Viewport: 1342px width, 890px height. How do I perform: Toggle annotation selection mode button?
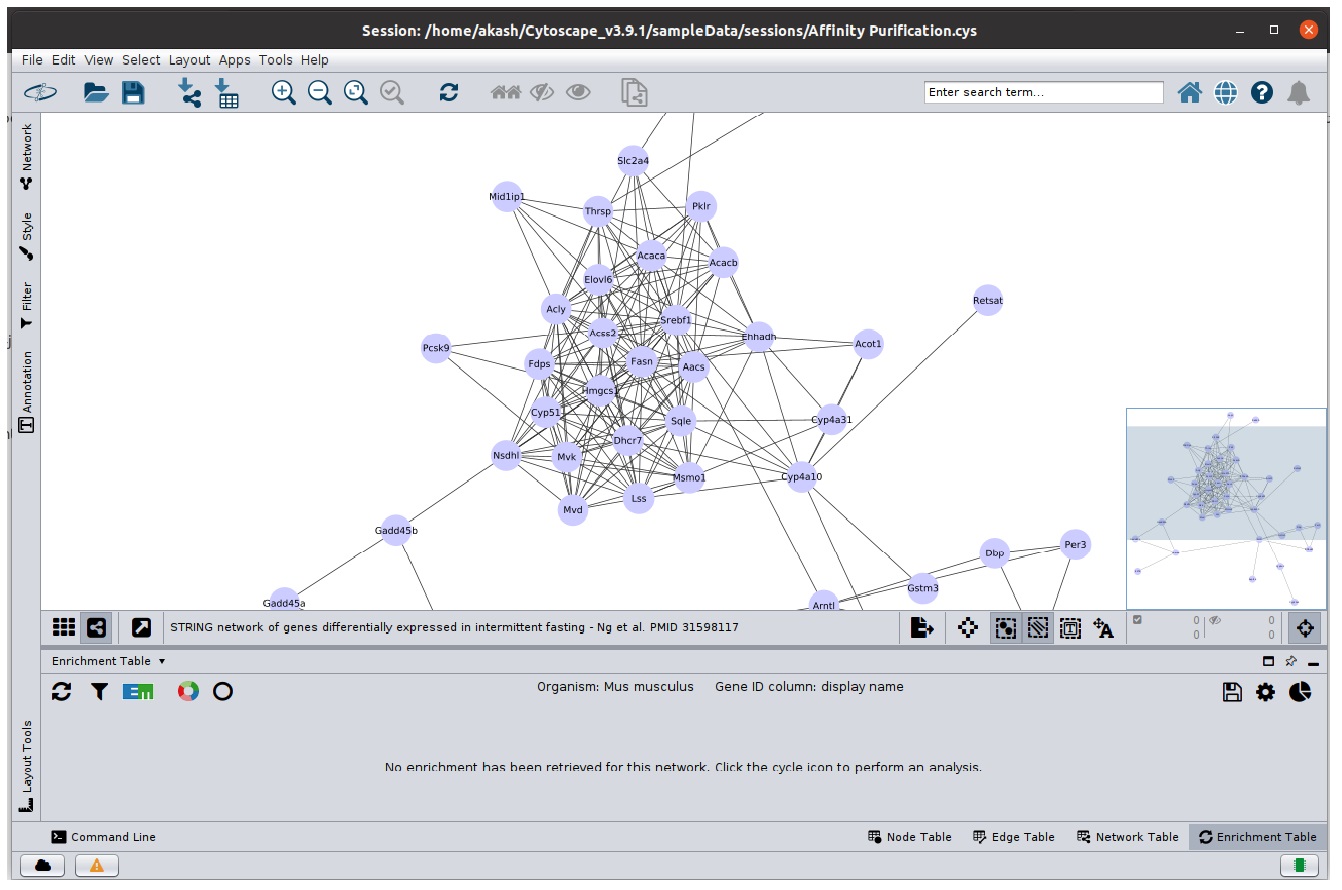pyautogui.click(x=1070, y=628)
